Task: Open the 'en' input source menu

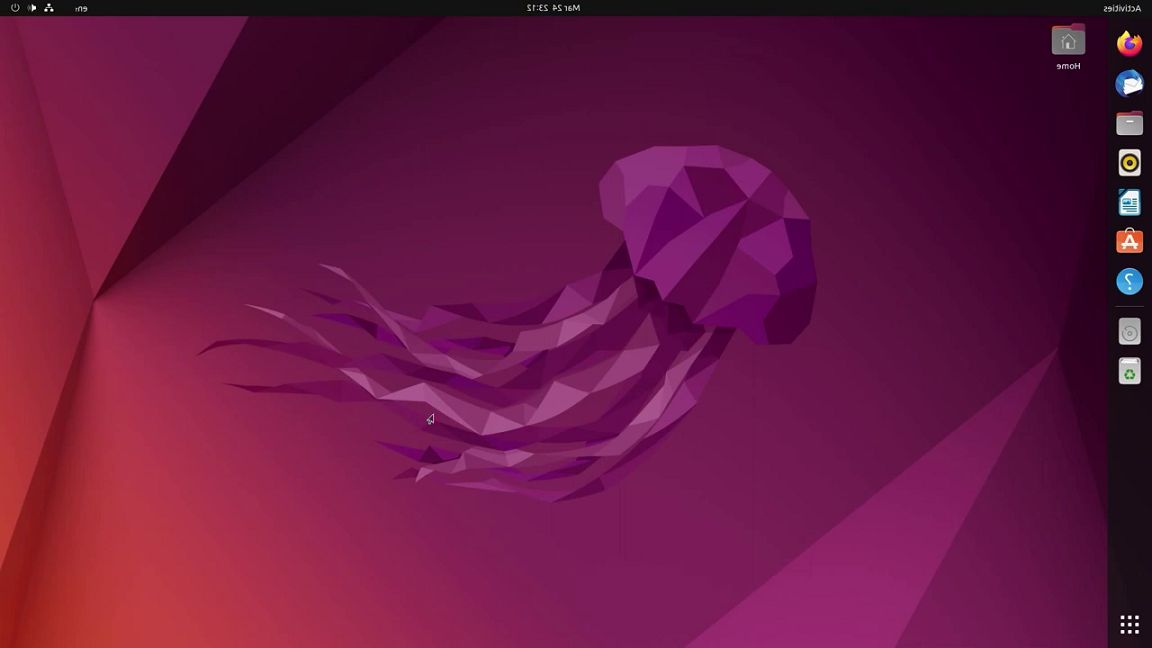Action: 81,8
